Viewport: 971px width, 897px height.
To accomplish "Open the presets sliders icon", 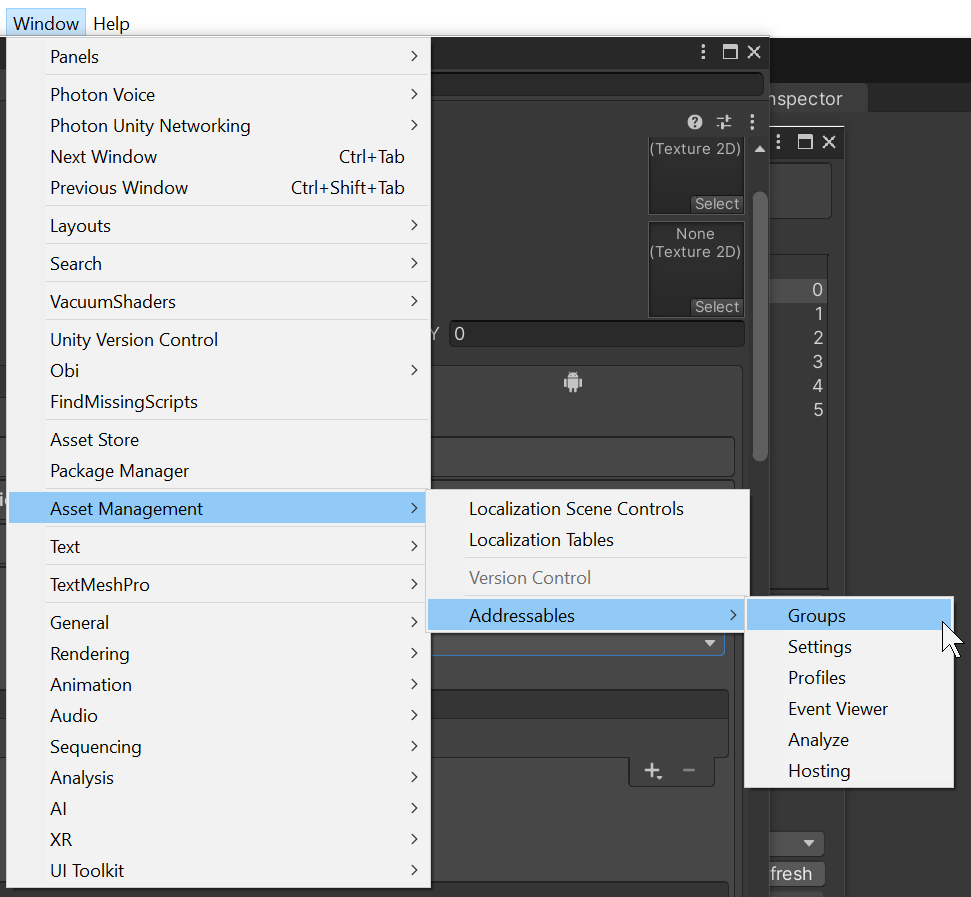I will point(724,122).
